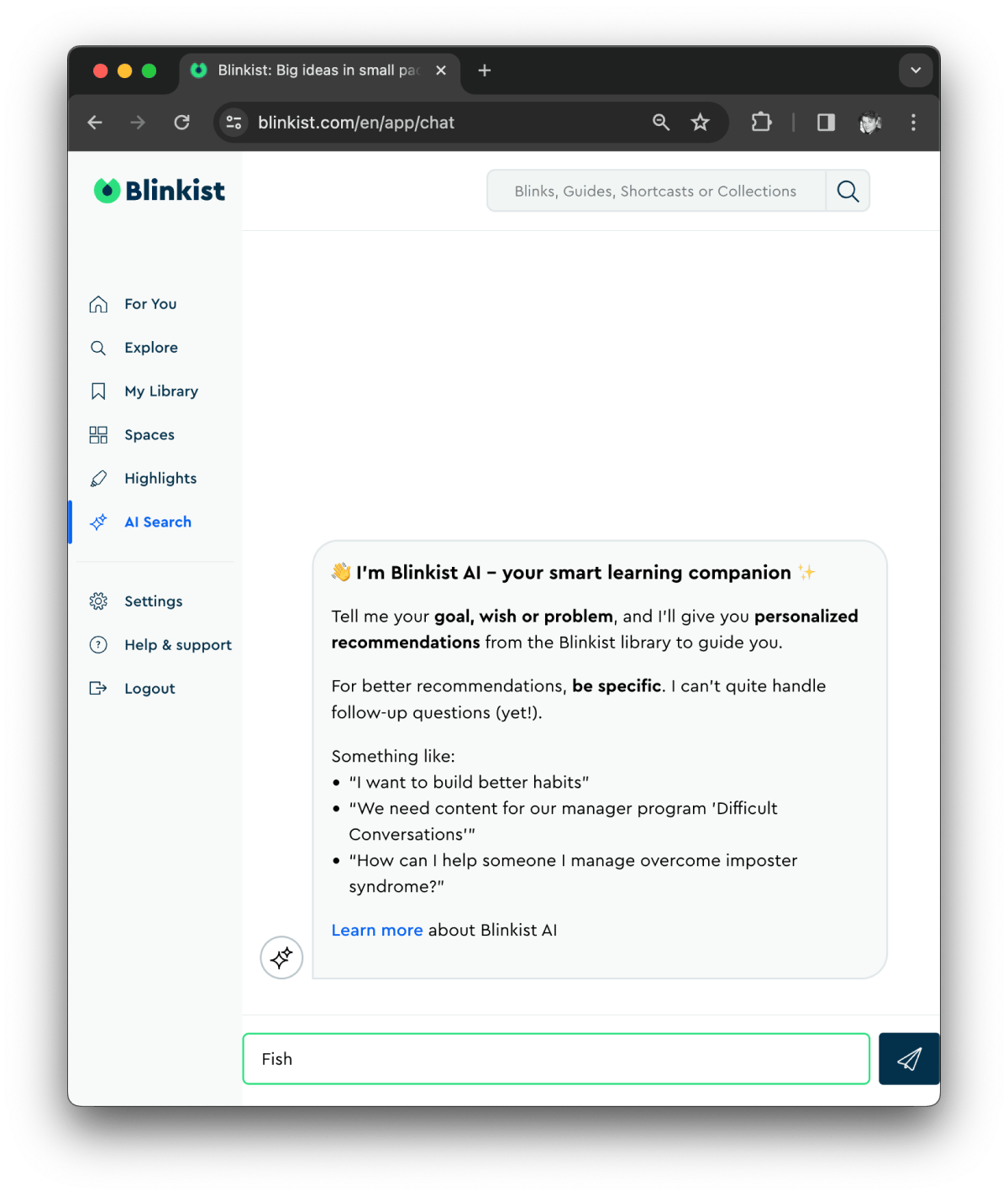Open the Chrome profile avatar

(870, 123)
